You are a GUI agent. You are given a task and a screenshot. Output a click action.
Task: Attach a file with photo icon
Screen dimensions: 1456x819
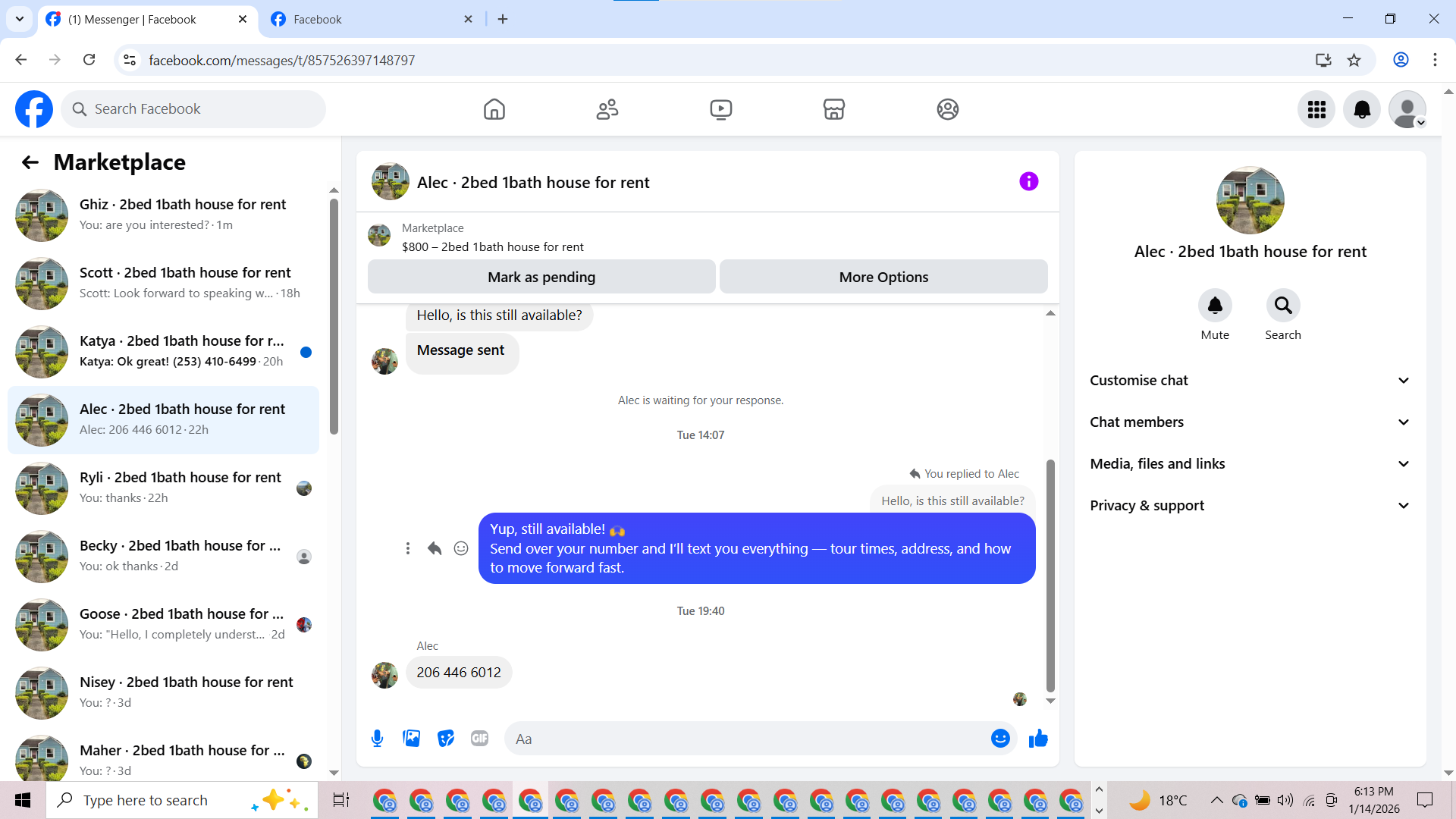click(x=412, y=739)
